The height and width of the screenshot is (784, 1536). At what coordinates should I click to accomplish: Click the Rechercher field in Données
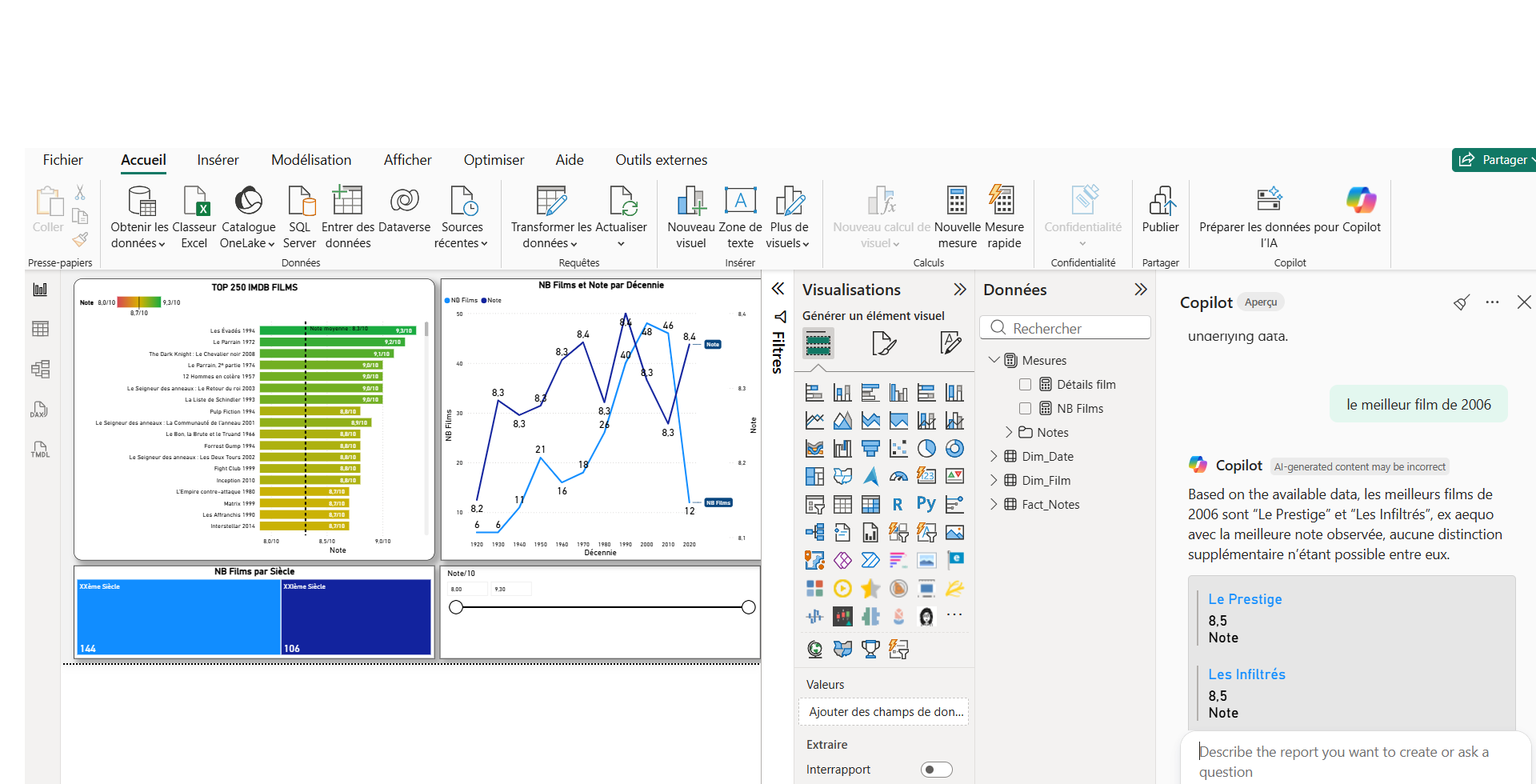point(1065,328)
